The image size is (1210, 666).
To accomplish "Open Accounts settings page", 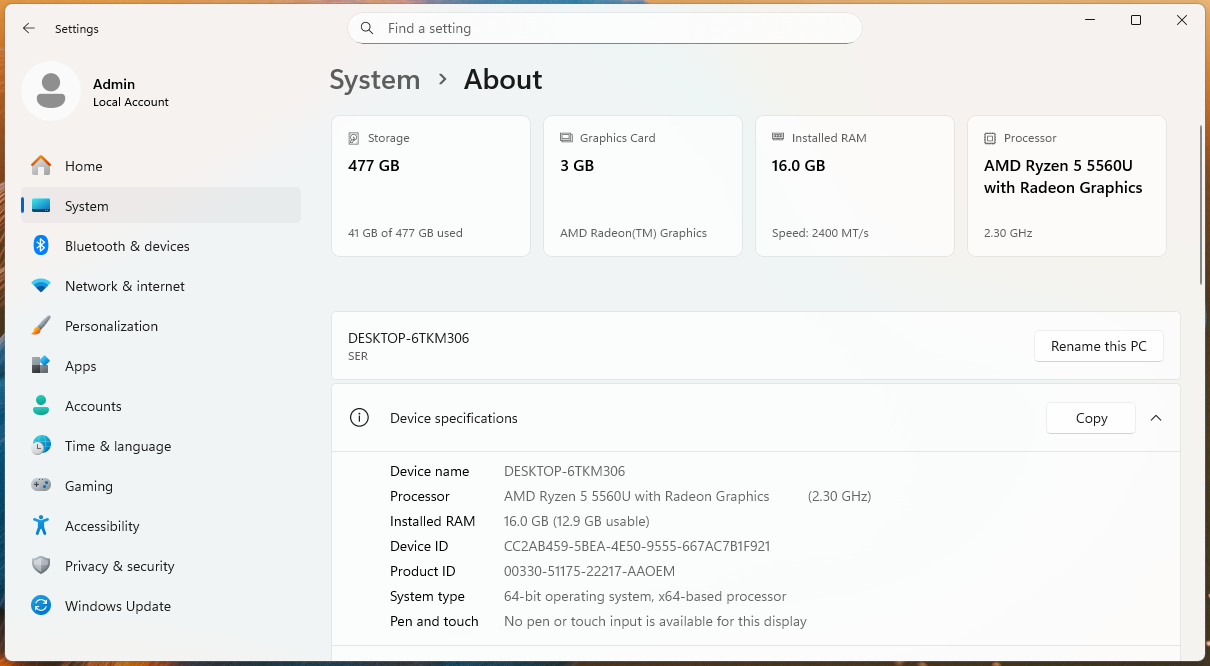I will [x=93, y=406].
